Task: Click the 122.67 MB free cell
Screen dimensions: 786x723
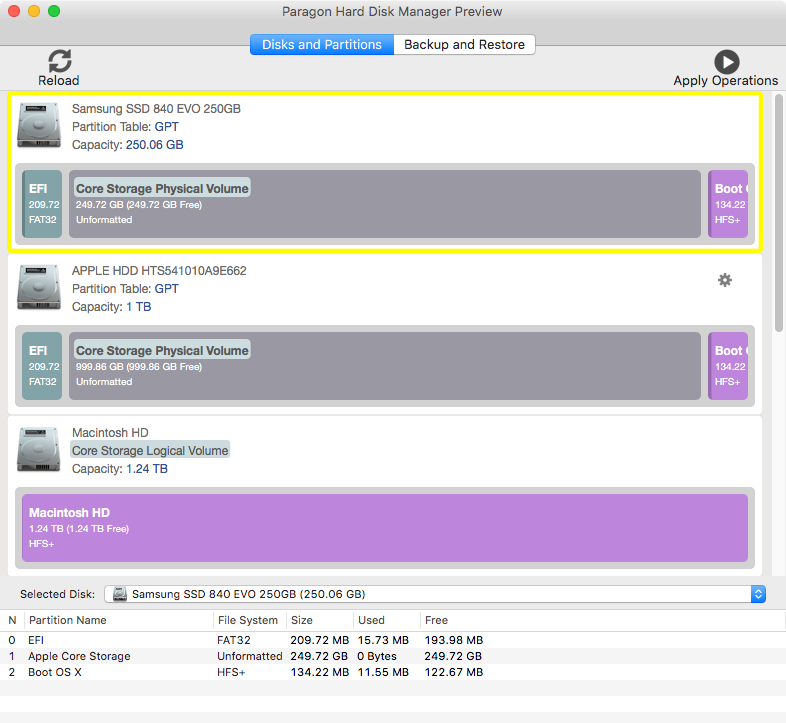Action: (x=454, y=672)
